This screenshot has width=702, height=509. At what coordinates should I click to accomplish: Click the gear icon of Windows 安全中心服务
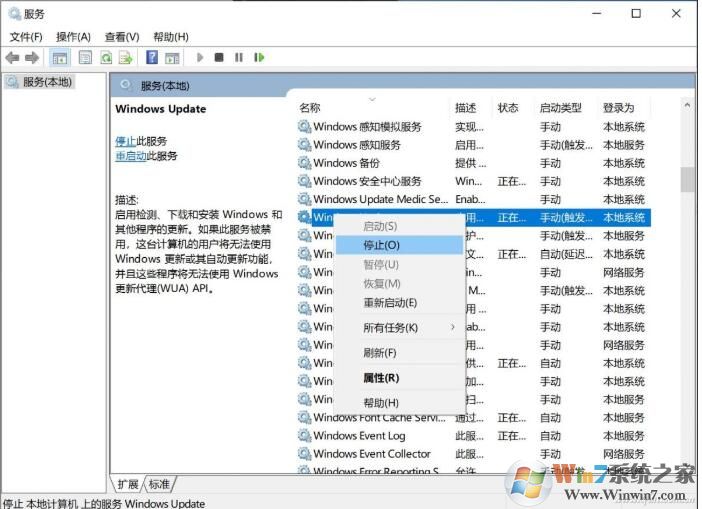304,181
